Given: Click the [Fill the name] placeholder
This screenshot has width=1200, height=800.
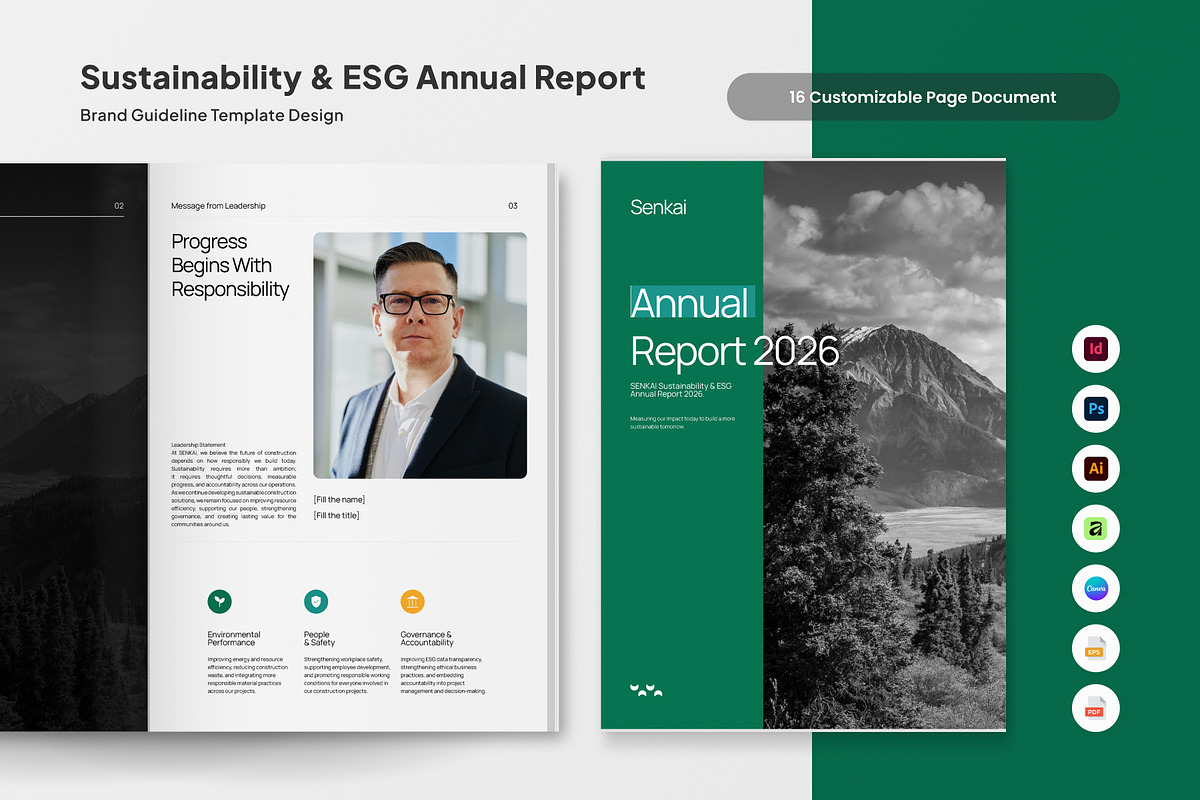Looking at the screenshot, I should tap(339, 499).
